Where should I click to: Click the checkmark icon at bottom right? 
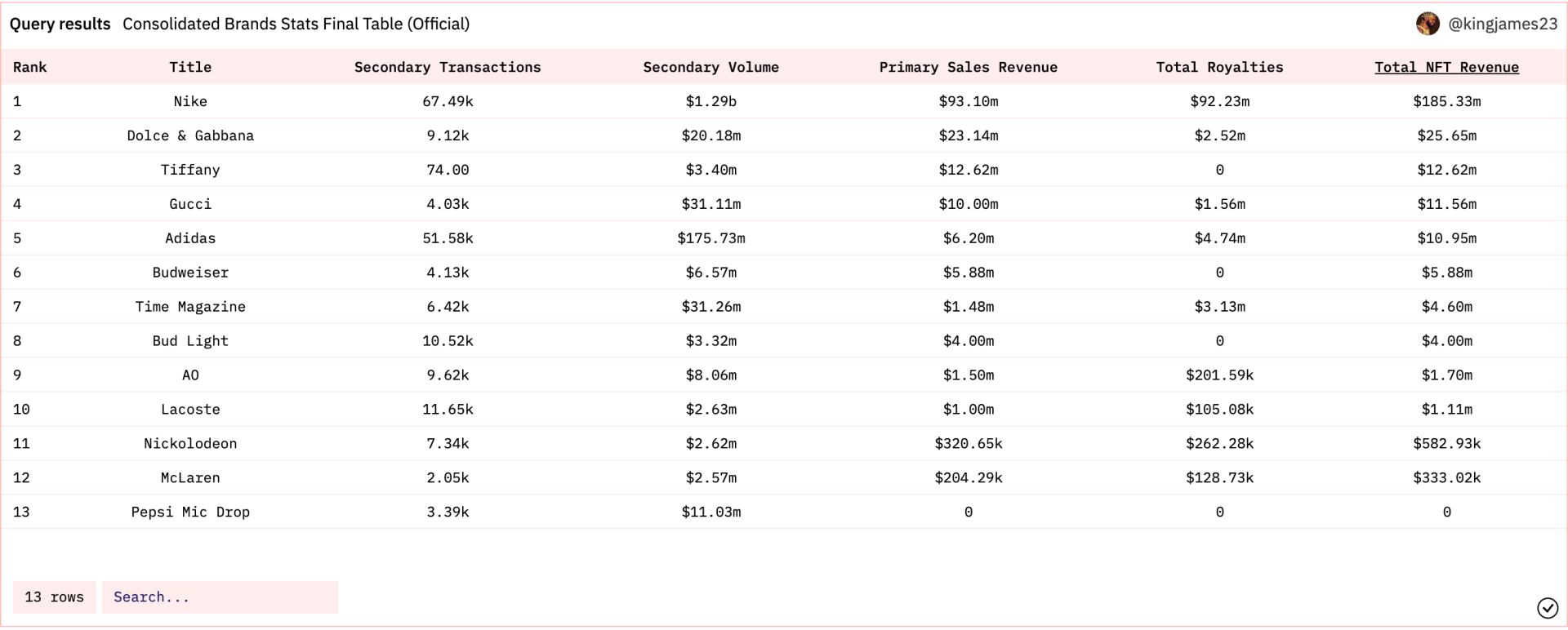(x=1547, y=607)
